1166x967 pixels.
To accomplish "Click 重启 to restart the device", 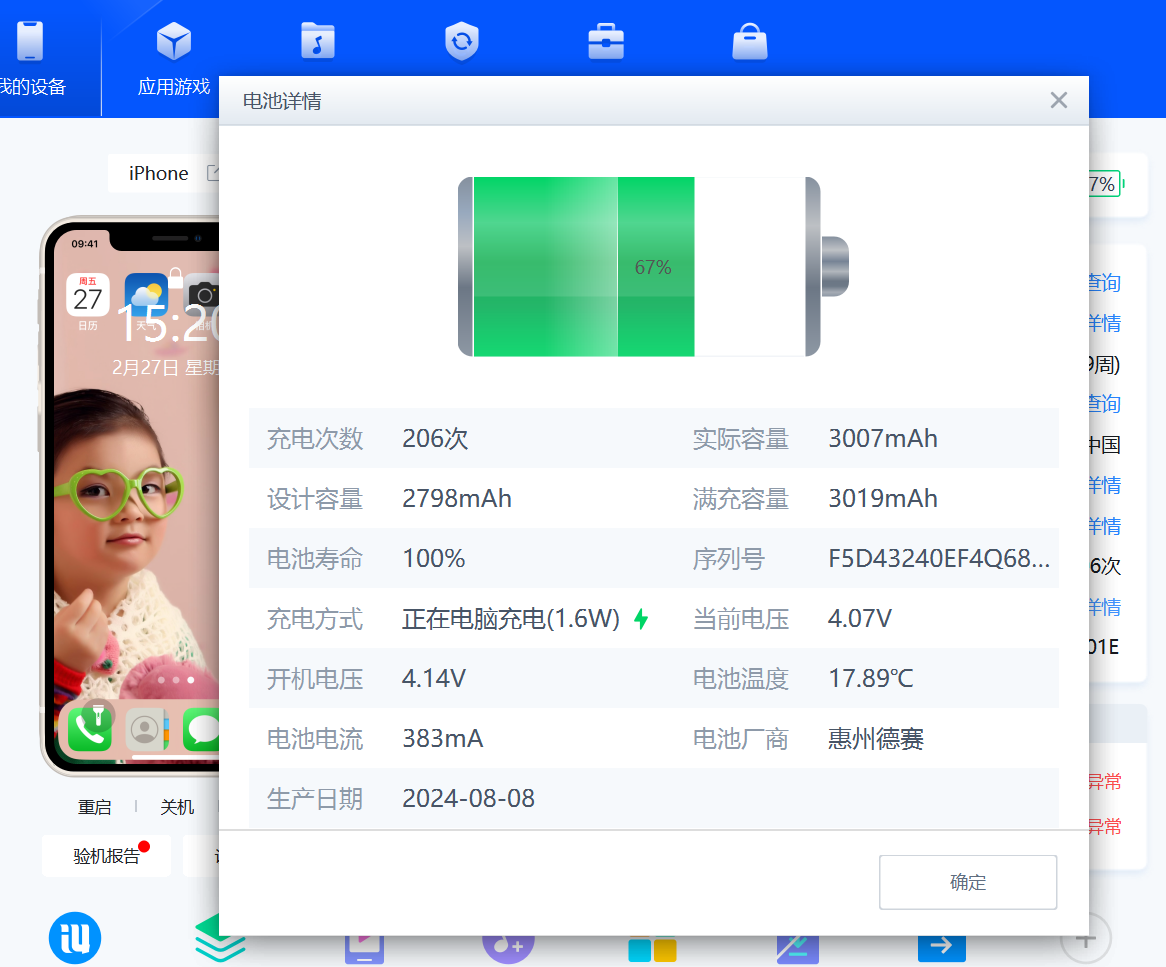I will (95, 807).
